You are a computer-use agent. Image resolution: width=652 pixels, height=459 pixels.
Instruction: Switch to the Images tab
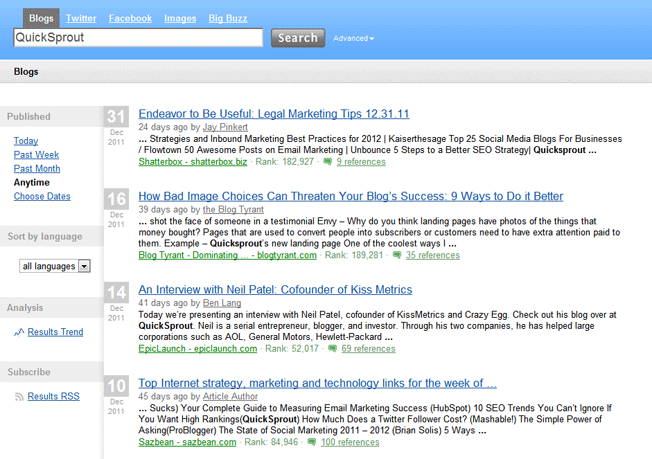180,18
